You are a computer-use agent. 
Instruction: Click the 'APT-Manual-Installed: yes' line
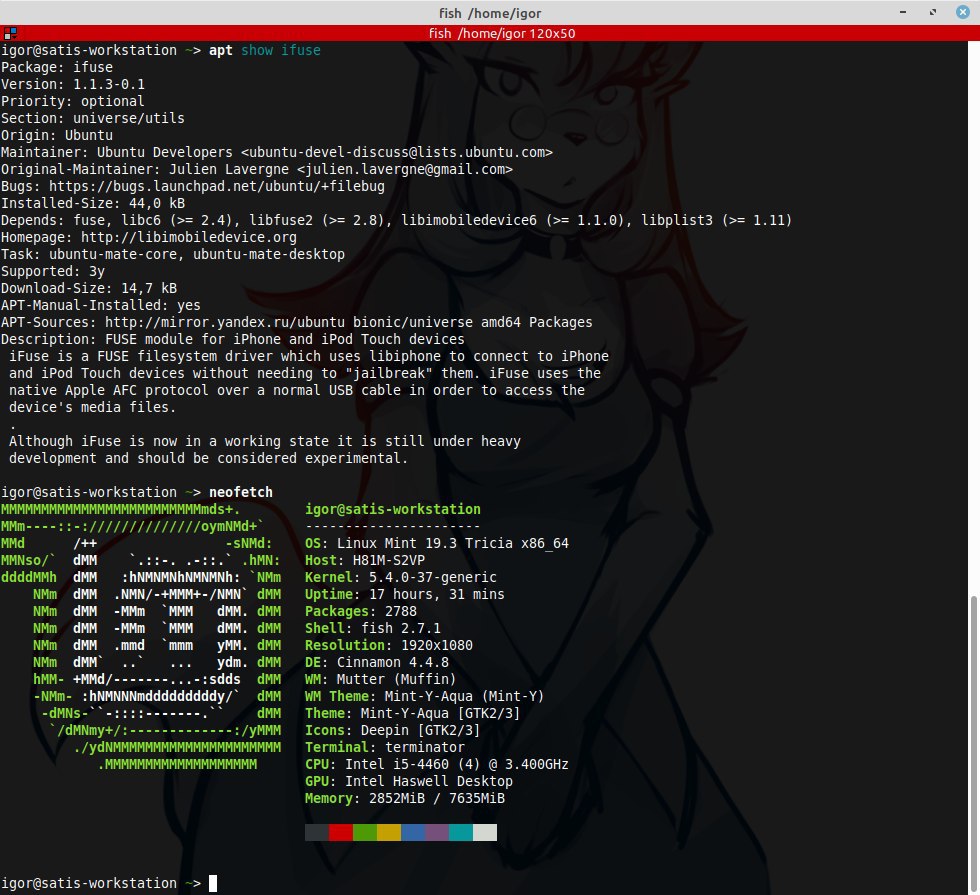[101, 306]
